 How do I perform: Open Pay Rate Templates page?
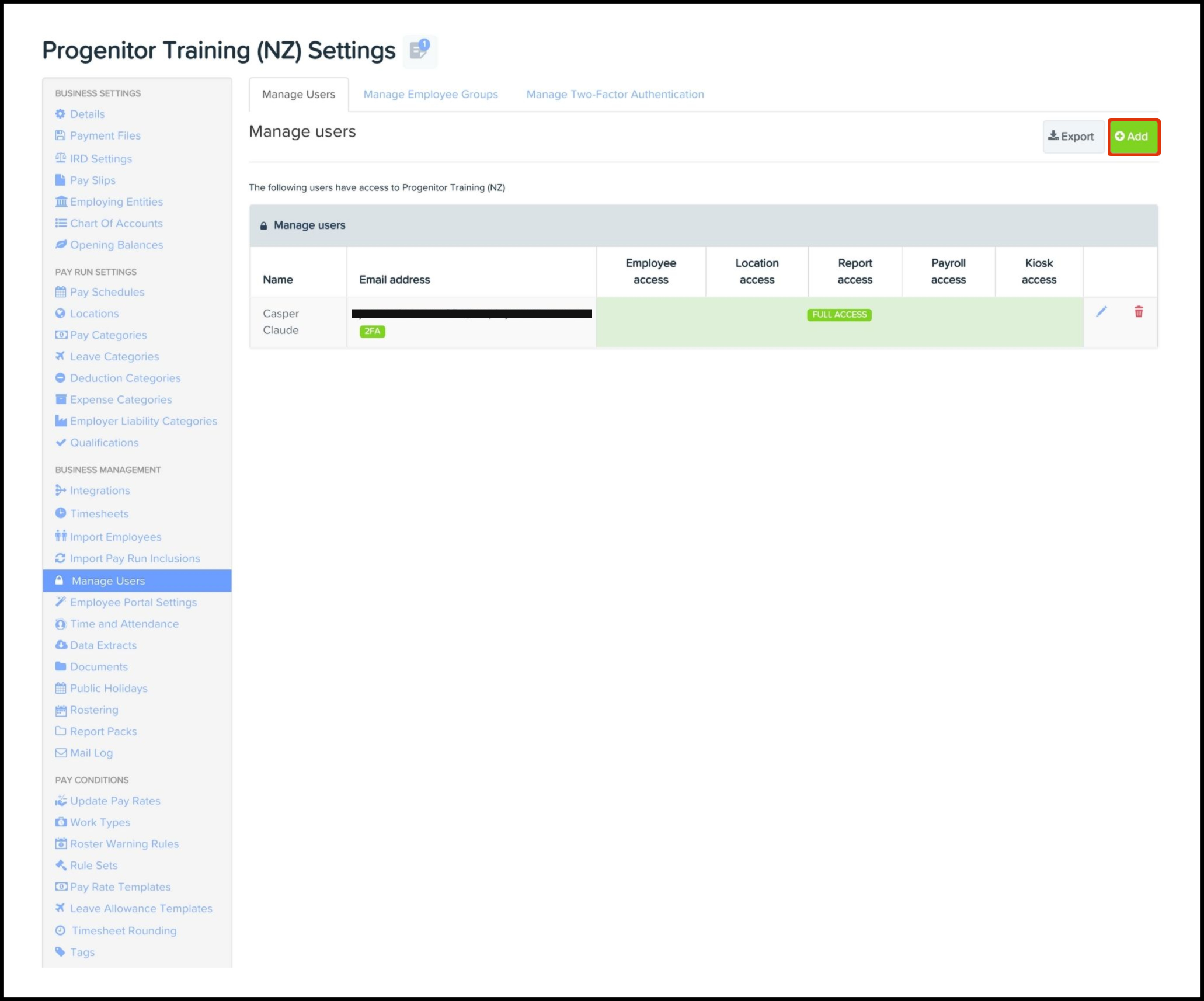120,887
